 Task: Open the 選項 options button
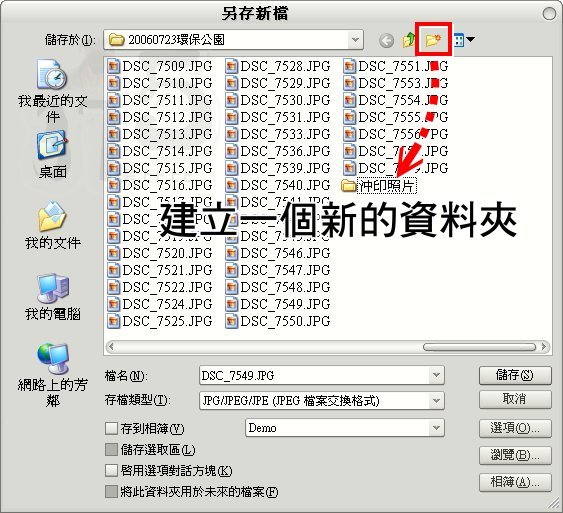click(515, 428)
